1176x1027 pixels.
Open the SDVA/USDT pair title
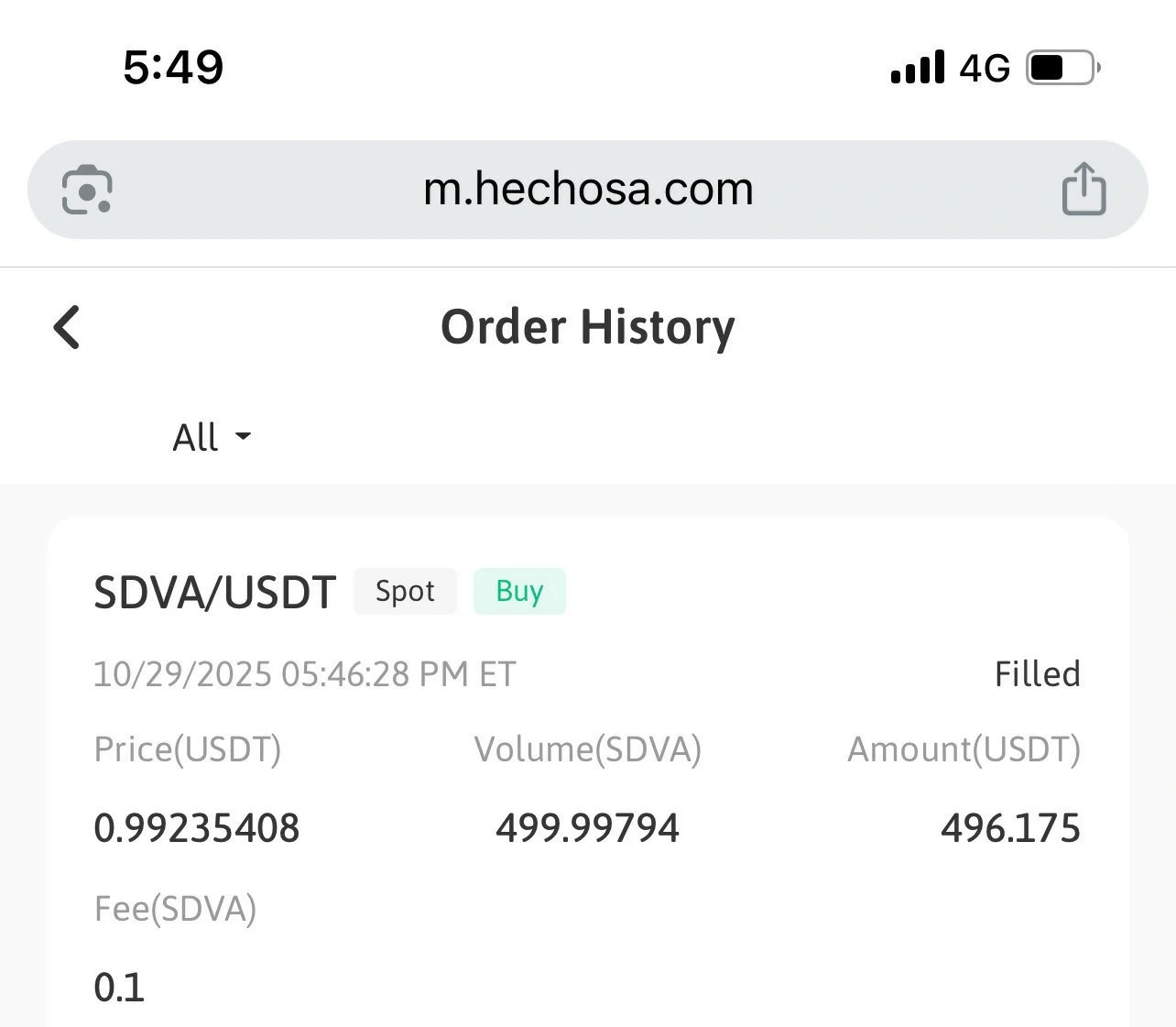(x=215, y=593)
